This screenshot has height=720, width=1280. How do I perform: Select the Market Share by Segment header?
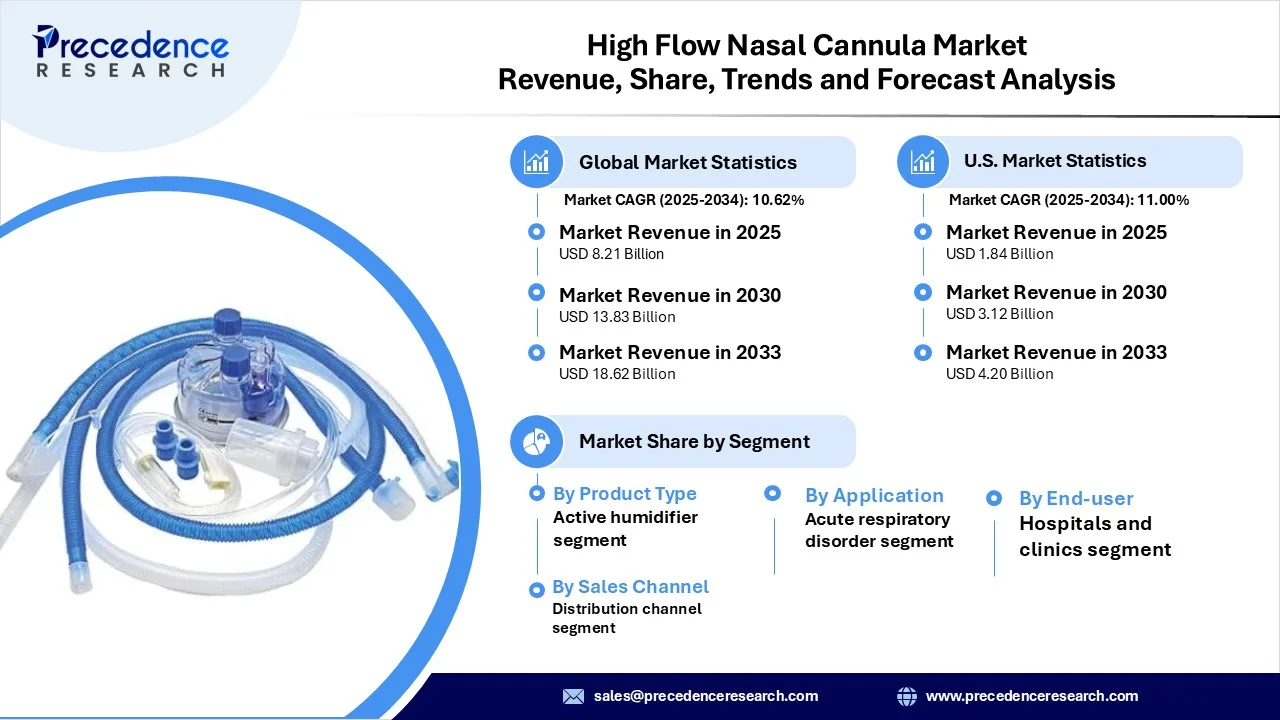point(694,441)
